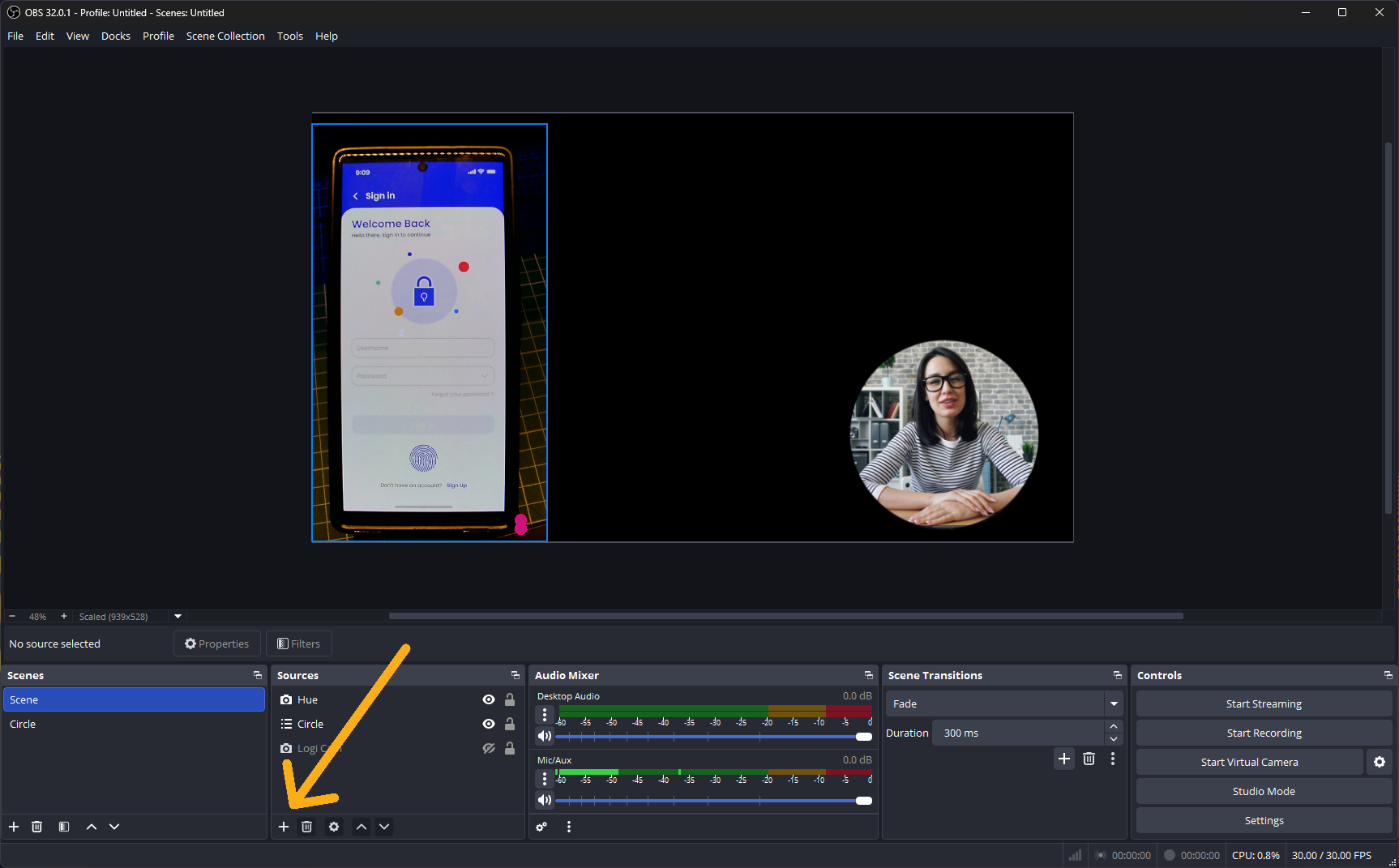
Task: Unlock the Circle source lock
Action: pos(510,724)
